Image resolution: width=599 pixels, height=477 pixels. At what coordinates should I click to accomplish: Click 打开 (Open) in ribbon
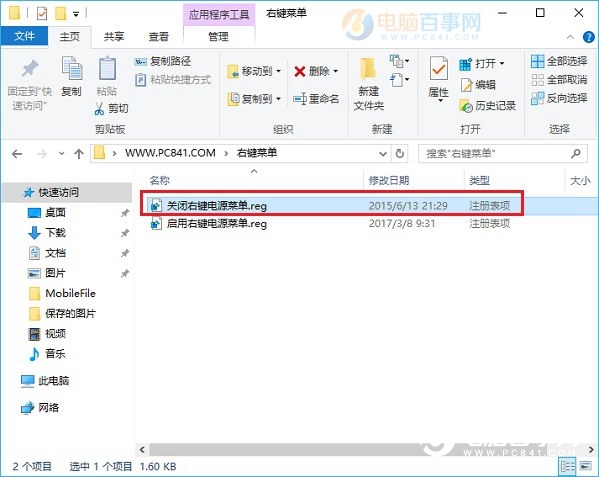click(x=481, y=64)
